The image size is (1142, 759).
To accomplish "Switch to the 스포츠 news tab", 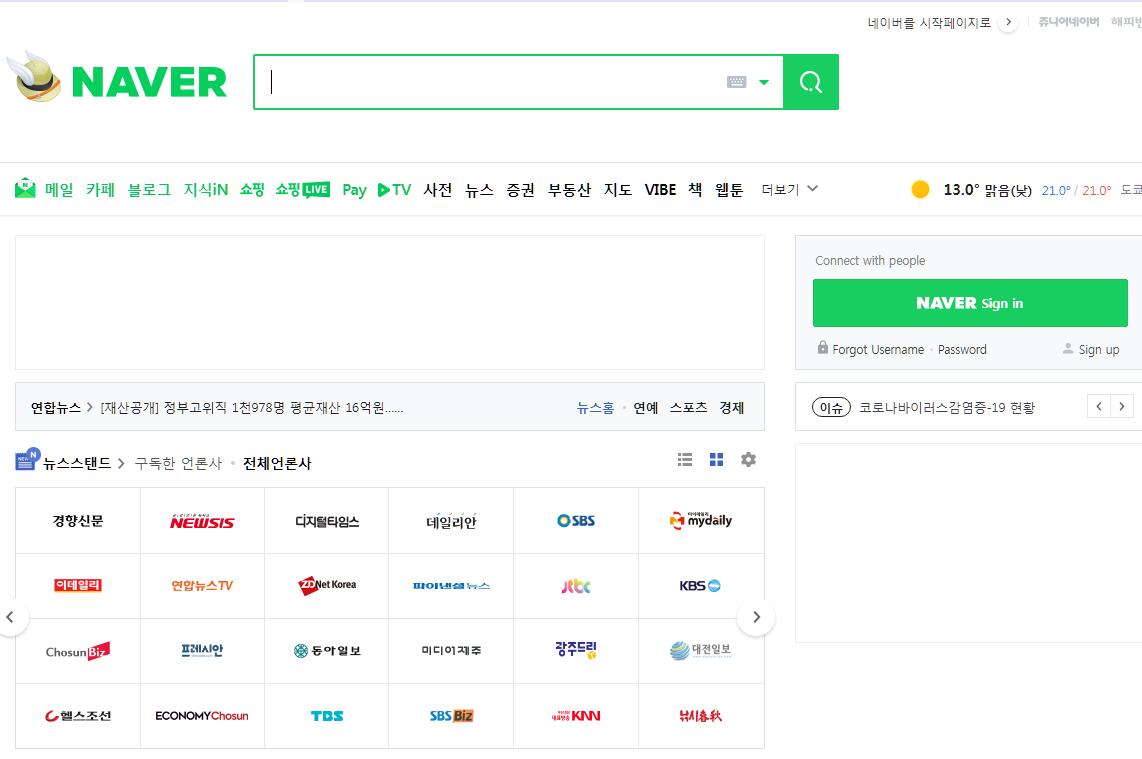I will point(688,408).
